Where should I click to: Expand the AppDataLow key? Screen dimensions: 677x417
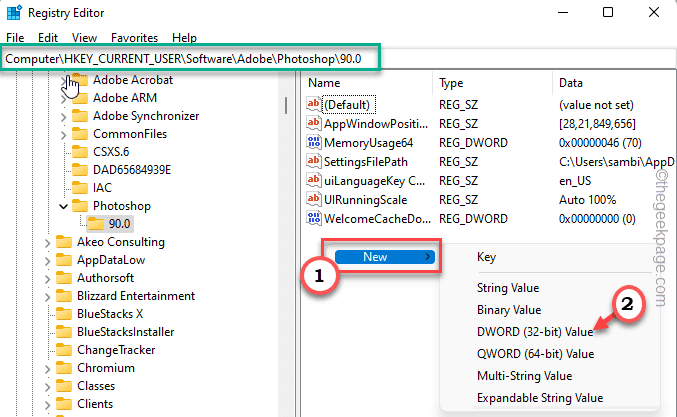click(x=47, y=261)
